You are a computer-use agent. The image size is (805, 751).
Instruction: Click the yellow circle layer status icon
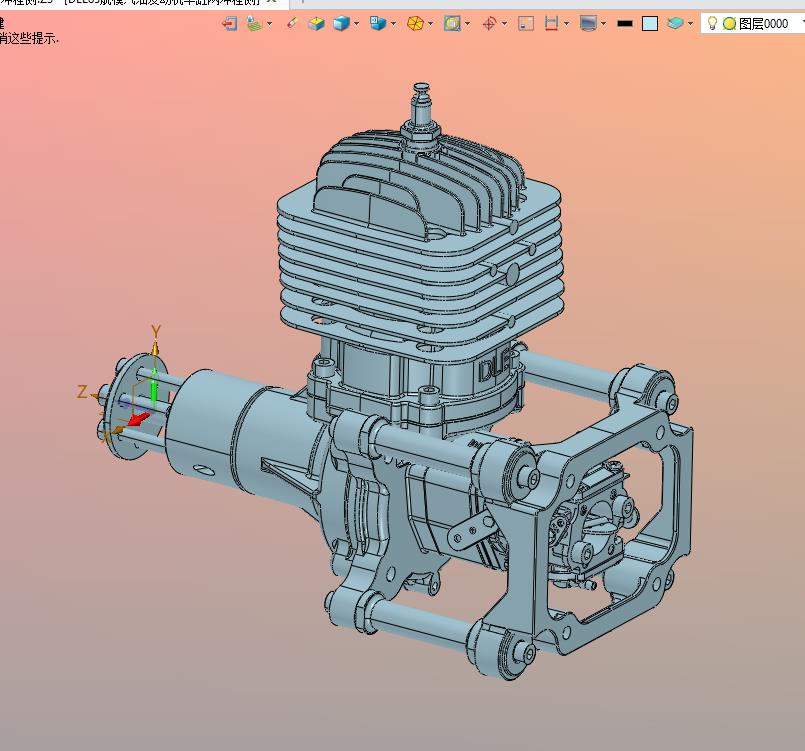pyautogui.click(x=729, y=24)
